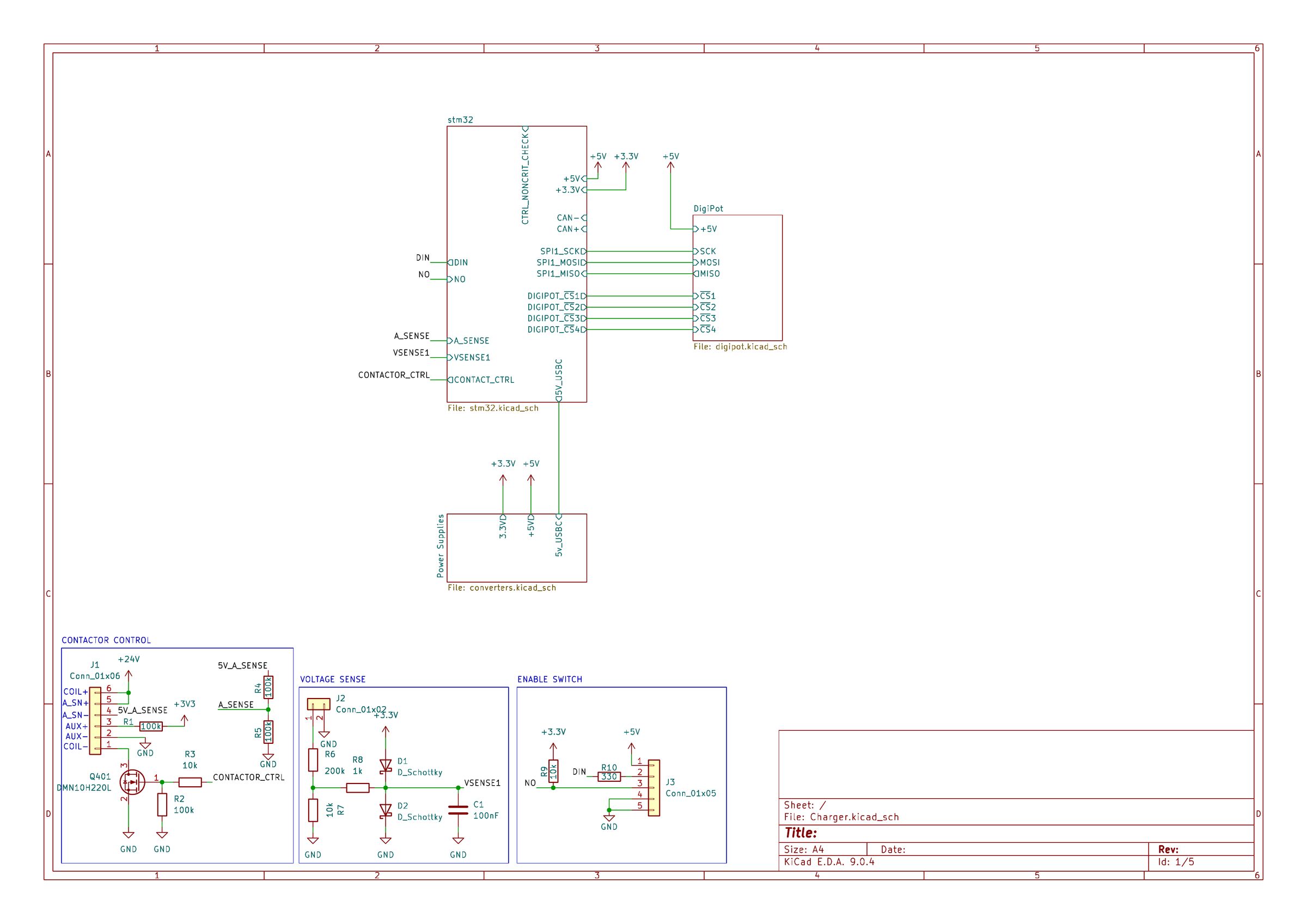Click the CAN- sheet pin
The width and height of the screenshot is (1307, 924).
coord(571,217)
